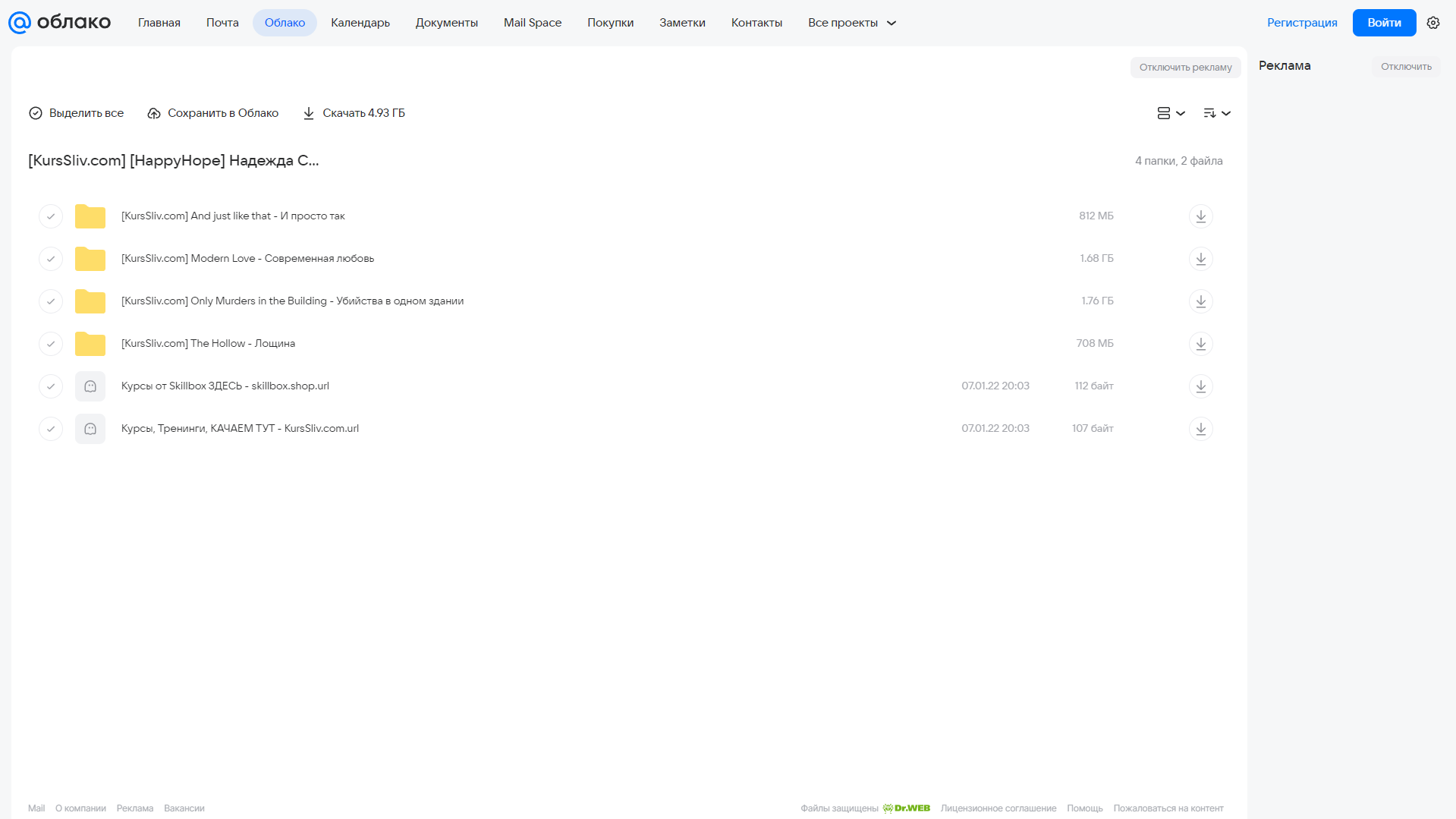This screenshot has width=1456, height=819.
Task: Select The Hollow folder checkbox
Action: pyautogui.click(x=51, y=344)
